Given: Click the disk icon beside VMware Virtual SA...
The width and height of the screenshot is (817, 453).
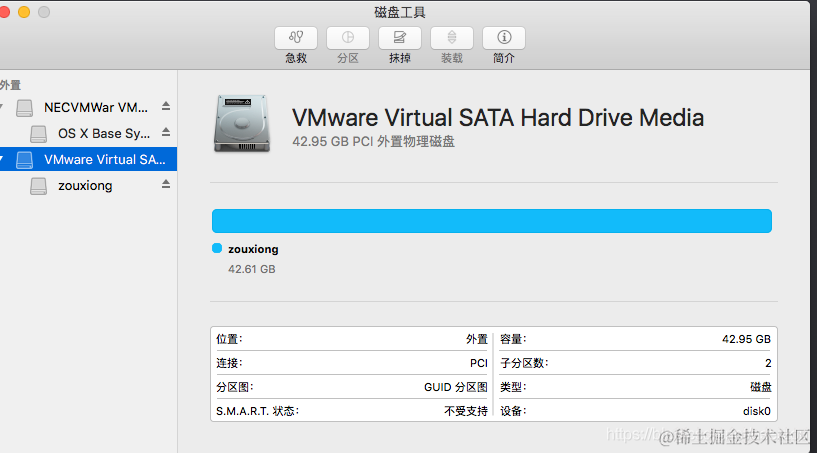Looking at the screenshot, I should tap(24, 160).
